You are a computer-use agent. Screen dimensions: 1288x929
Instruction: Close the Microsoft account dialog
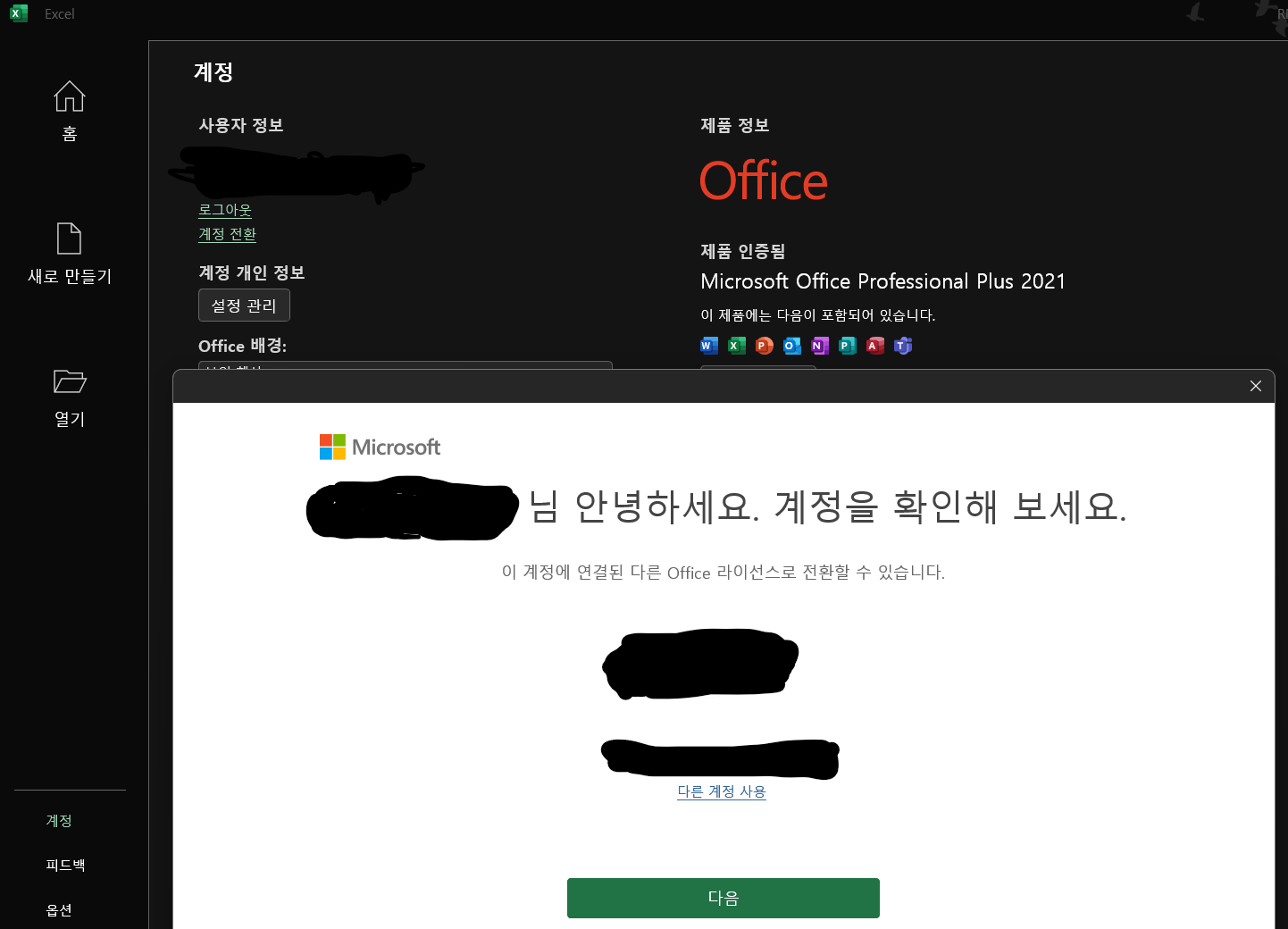(x=1256, y=386)
